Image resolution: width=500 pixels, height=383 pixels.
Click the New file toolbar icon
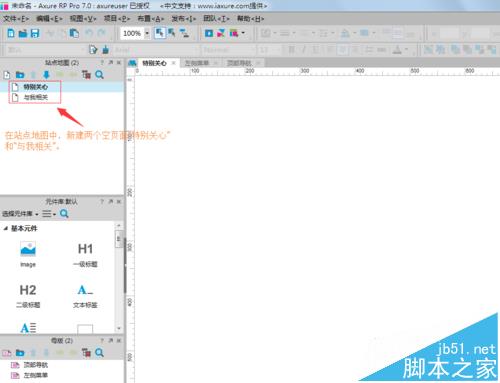click(x=11, y=33)
